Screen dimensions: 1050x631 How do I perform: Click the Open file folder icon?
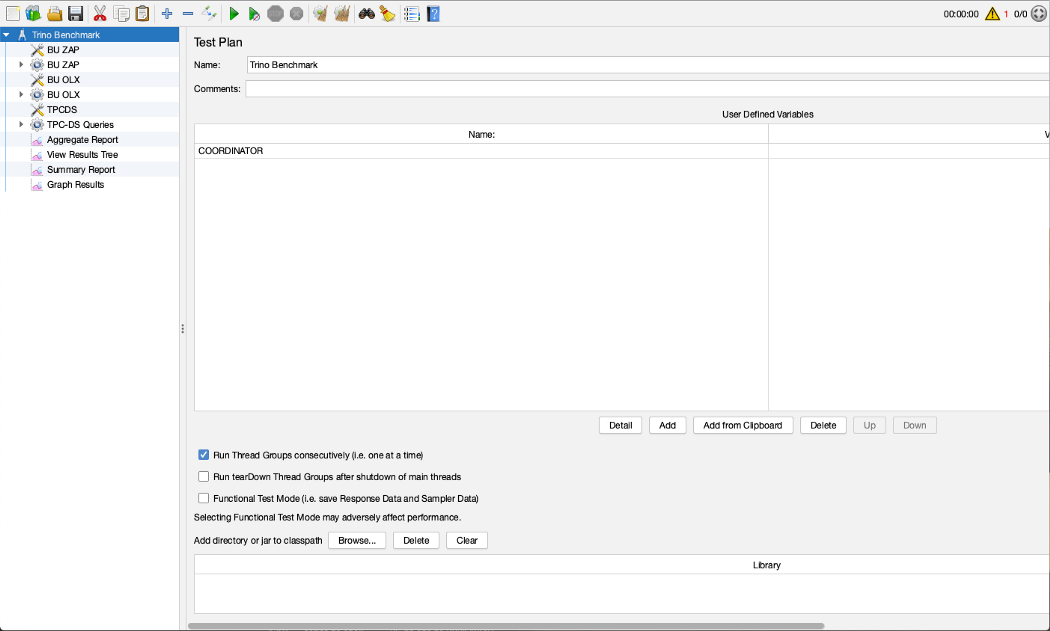click(x=55, y=13)
